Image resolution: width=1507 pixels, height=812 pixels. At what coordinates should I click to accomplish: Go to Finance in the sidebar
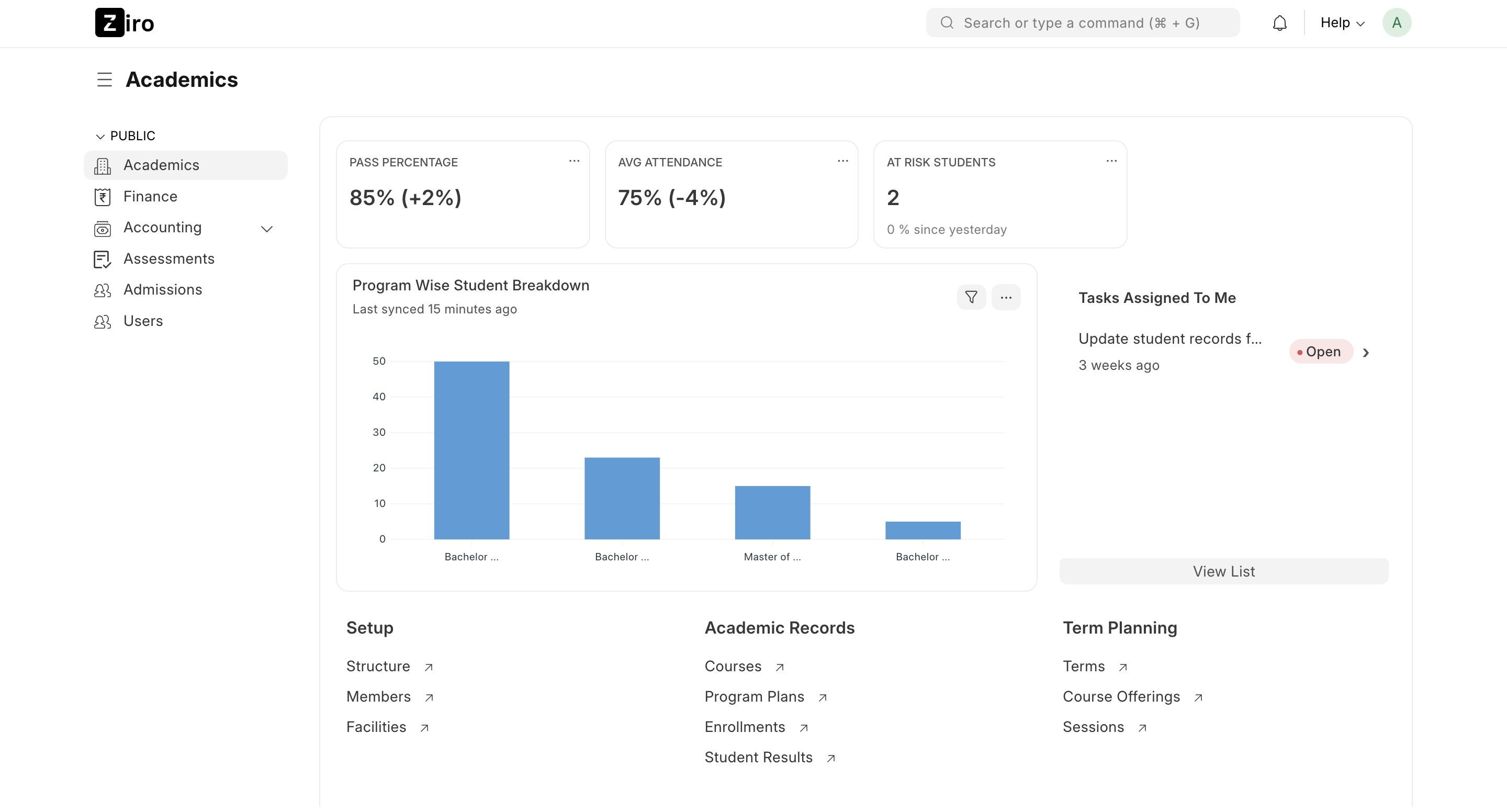[150, 197]
